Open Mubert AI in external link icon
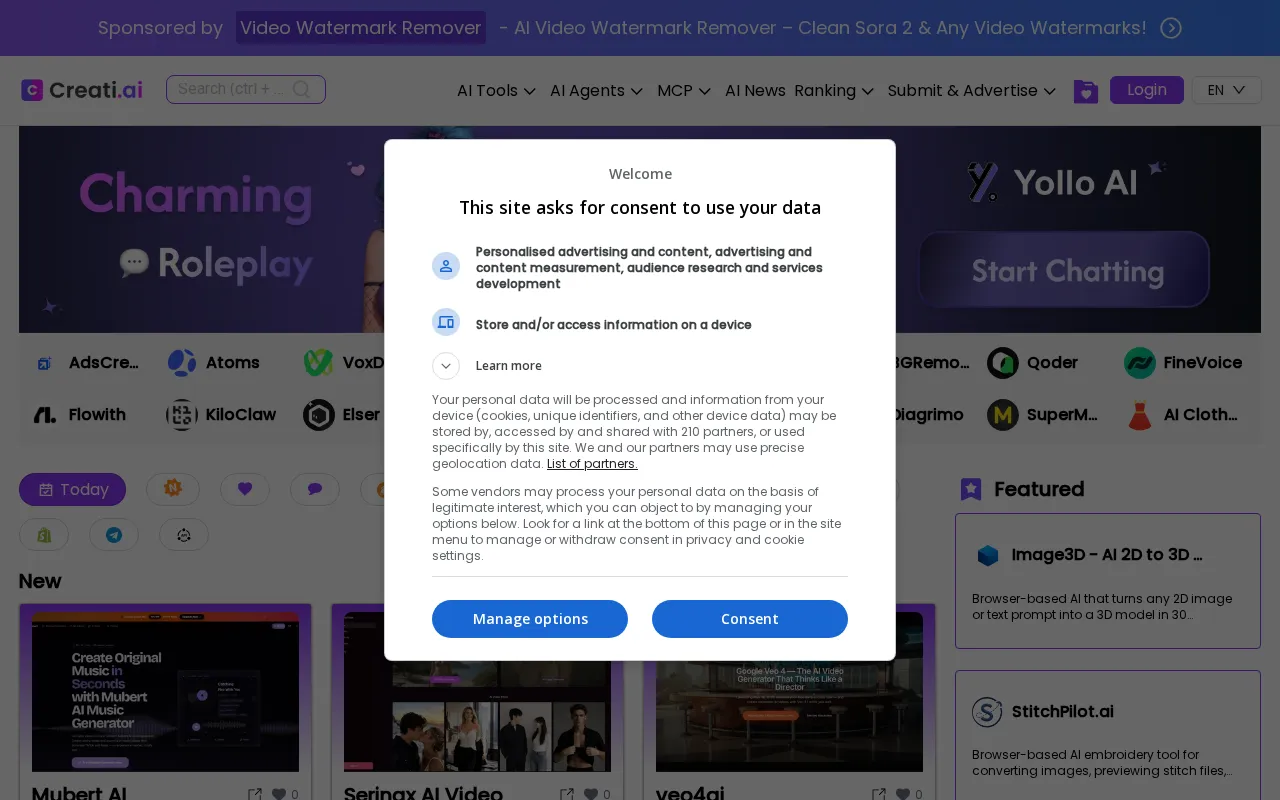1280x800 pixels. 255,795
